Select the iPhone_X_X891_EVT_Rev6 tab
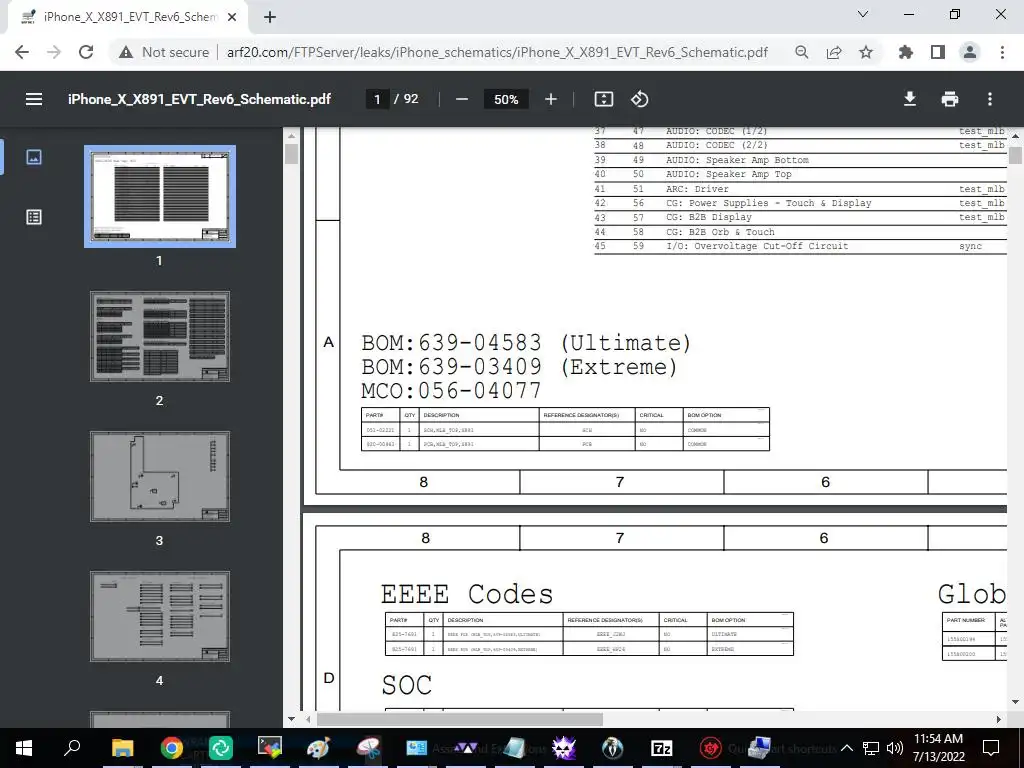Image resolution: width=1024 pixels, height=768 pixels. point(127,17)
